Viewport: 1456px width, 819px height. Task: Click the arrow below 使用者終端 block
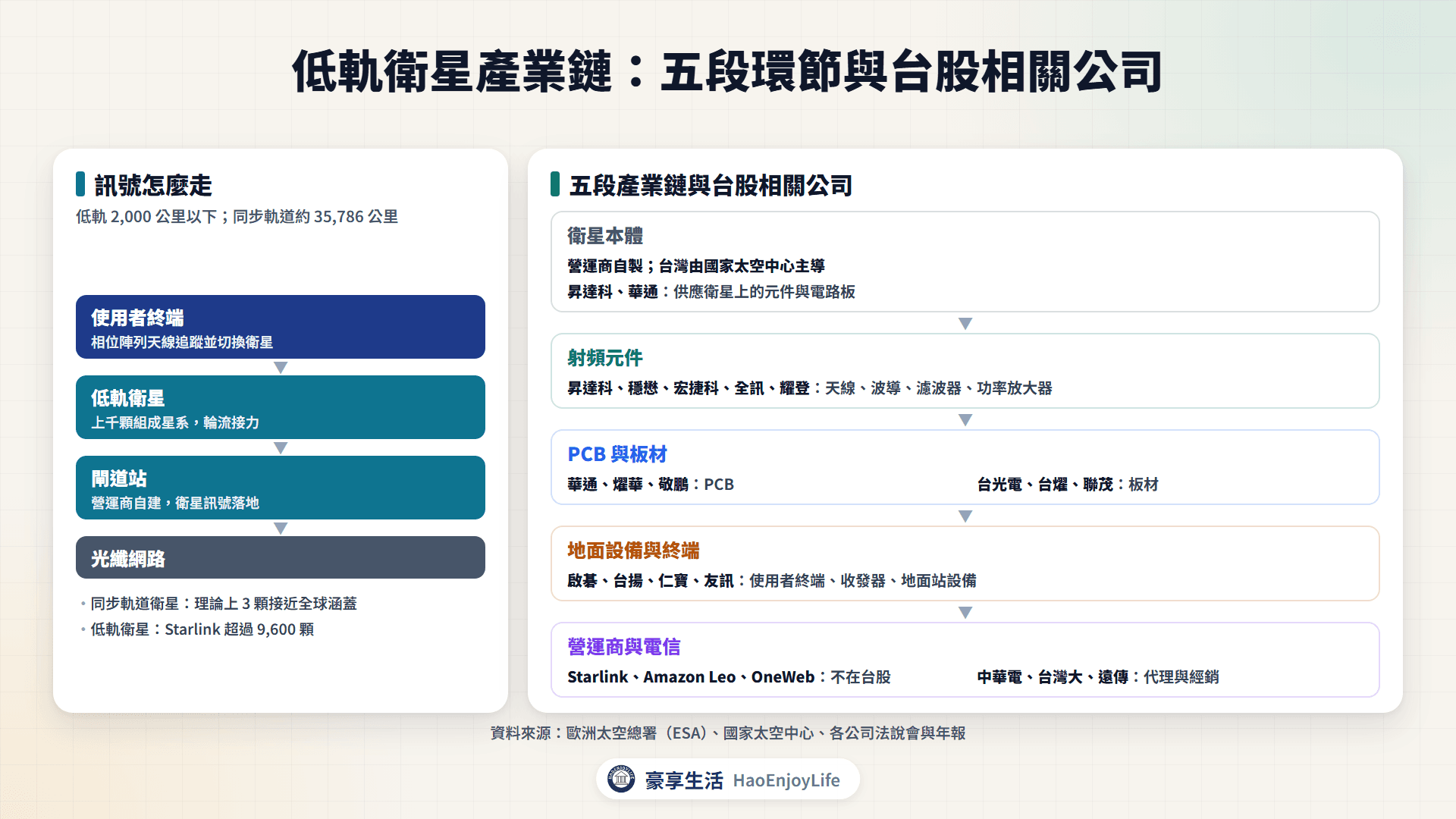click(x=281, y=368)
